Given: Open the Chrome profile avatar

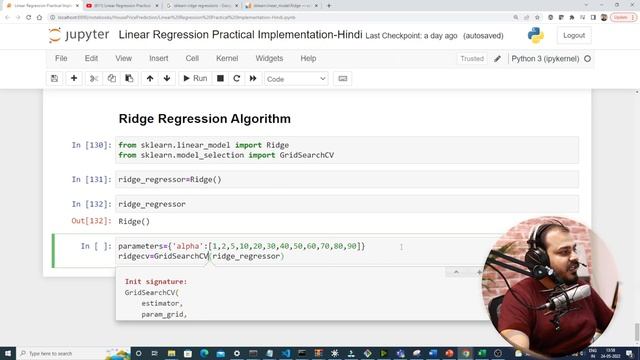Looking at the screenshot, I should click(x=604, y=18).
